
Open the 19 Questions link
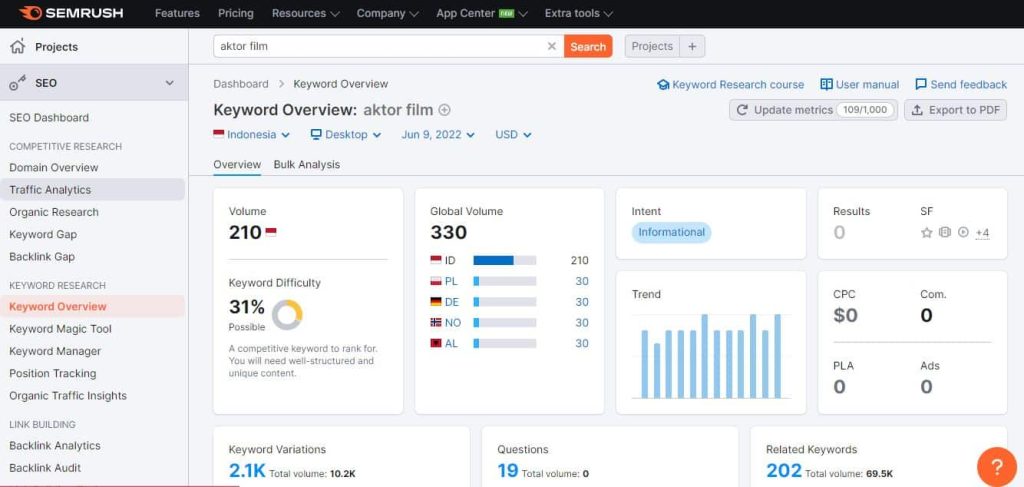point(507,470)
